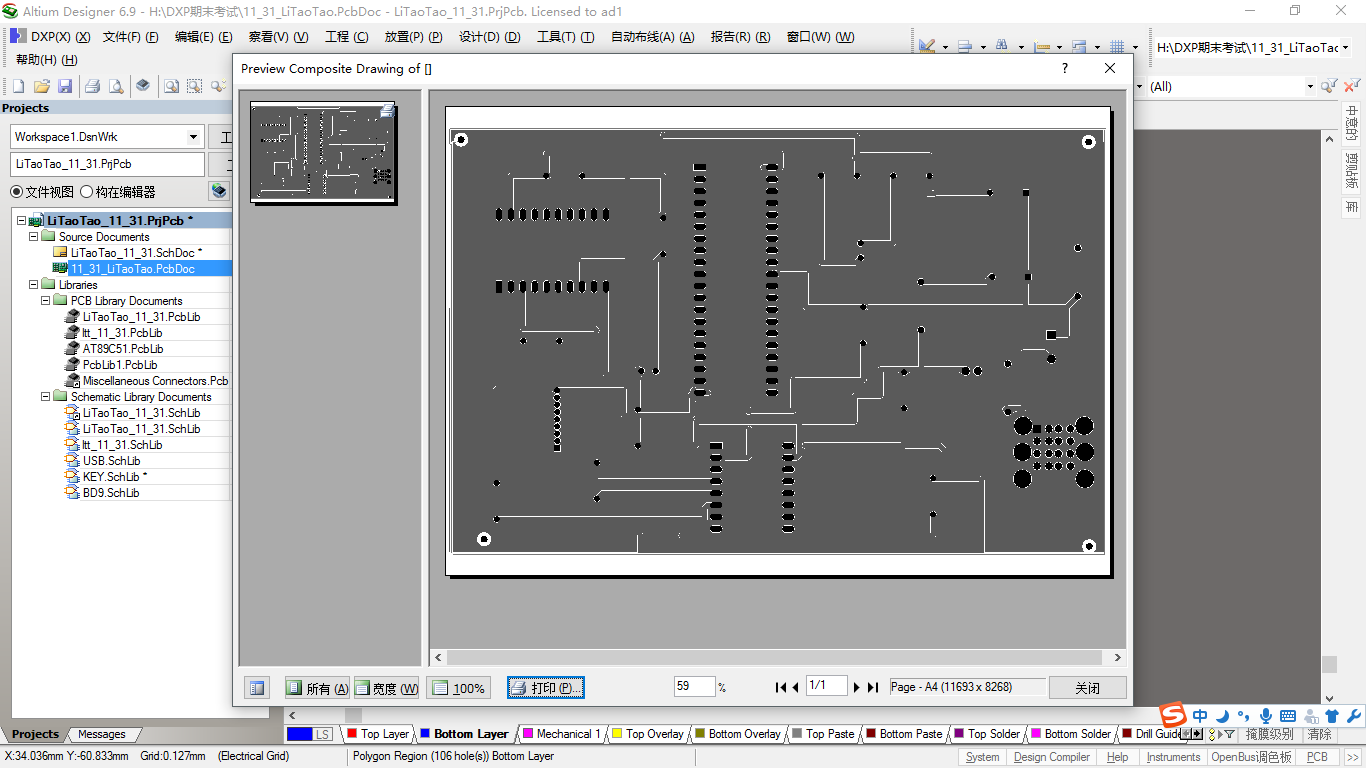
Task: Click the 打印(P)... print button
Action: pyautogui.click(x=545, y=688)
